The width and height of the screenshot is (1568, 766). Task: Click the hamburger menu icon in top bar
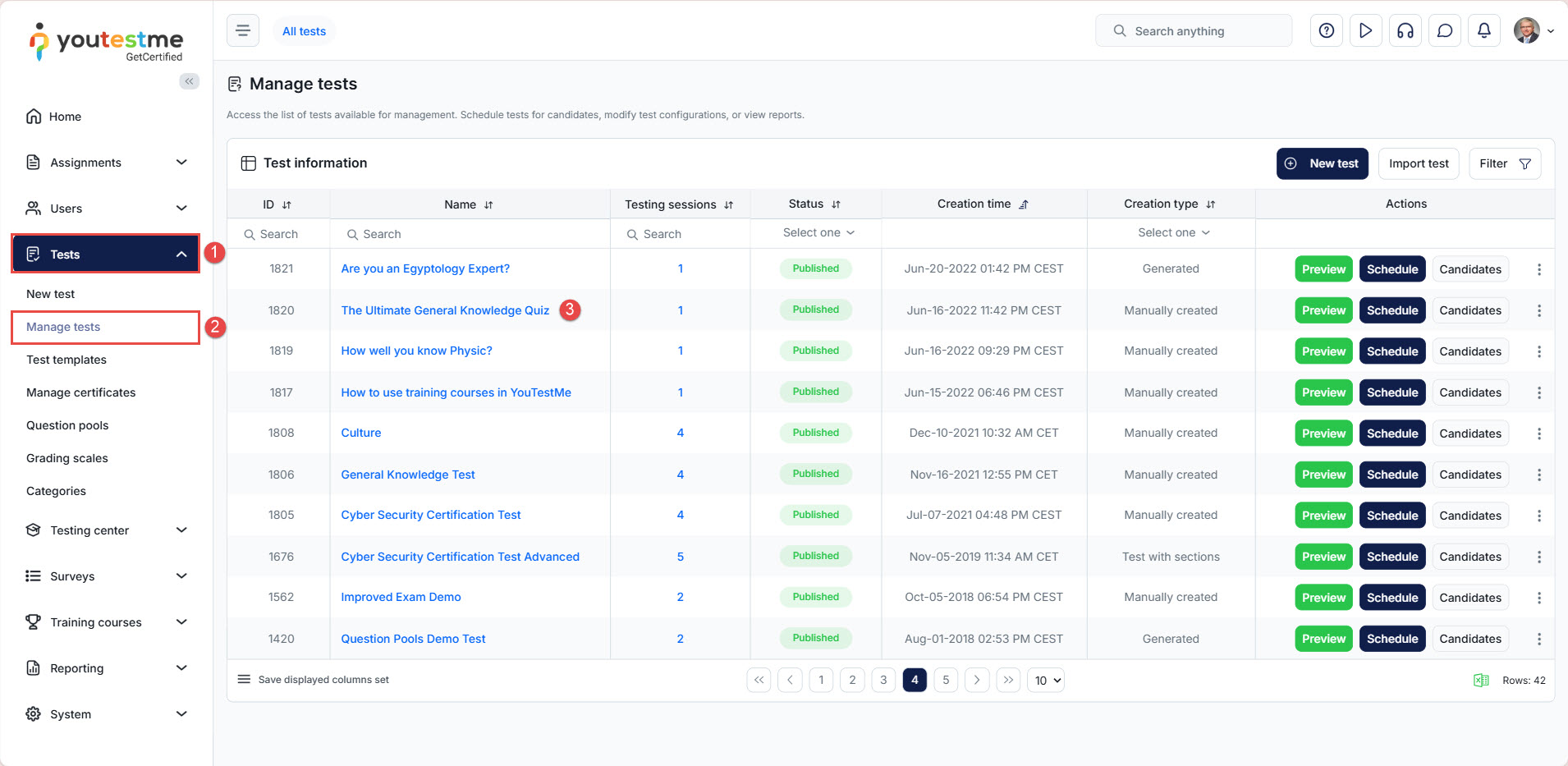pyautogui.click(x=243, y=31)
